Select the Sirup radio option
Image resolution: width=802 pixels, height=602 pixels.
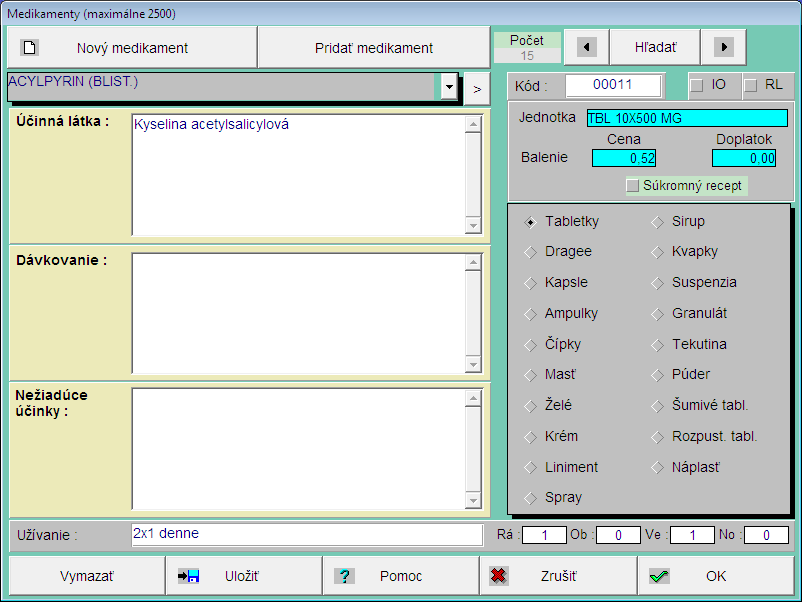point(657,222)
